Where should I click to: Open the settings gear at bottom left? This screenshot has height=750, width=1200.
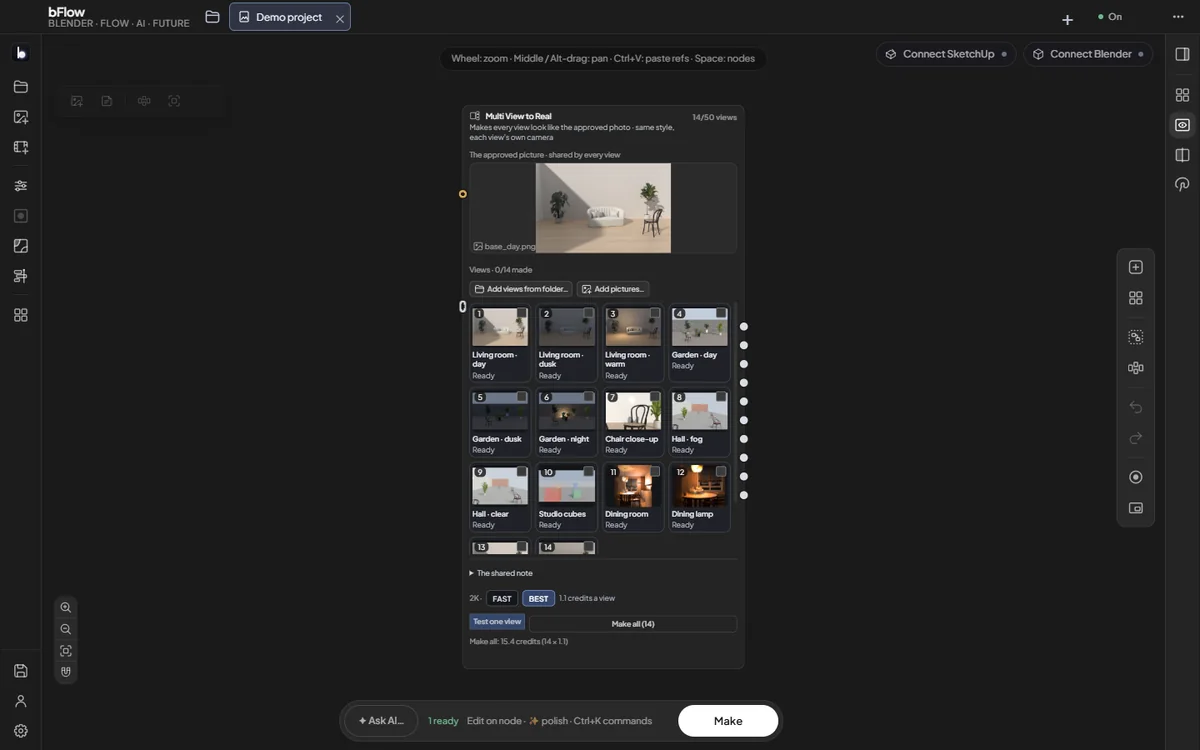[20, 731]
